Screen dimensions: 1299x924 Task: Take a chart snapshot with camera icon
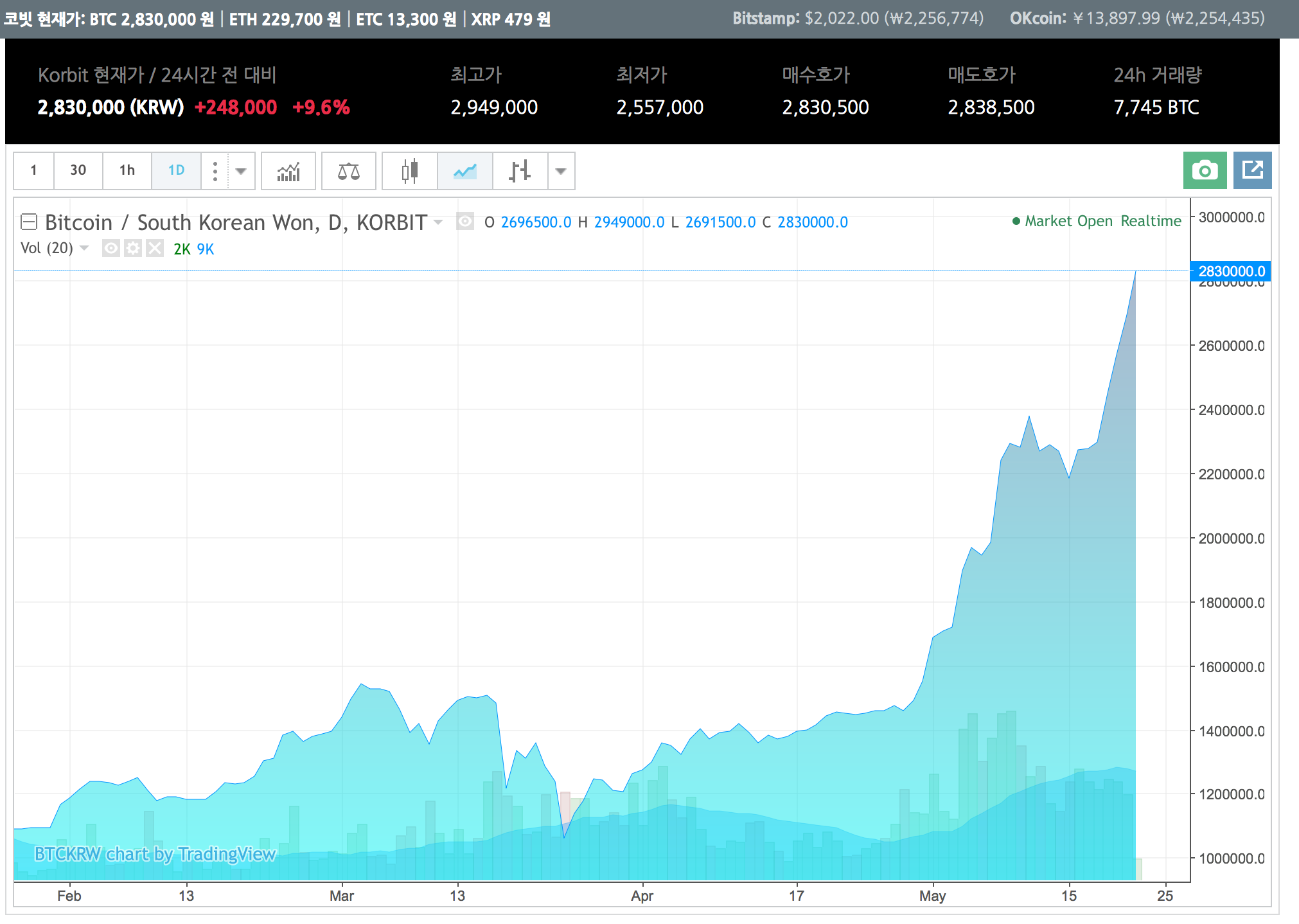tap(1205, 170)
